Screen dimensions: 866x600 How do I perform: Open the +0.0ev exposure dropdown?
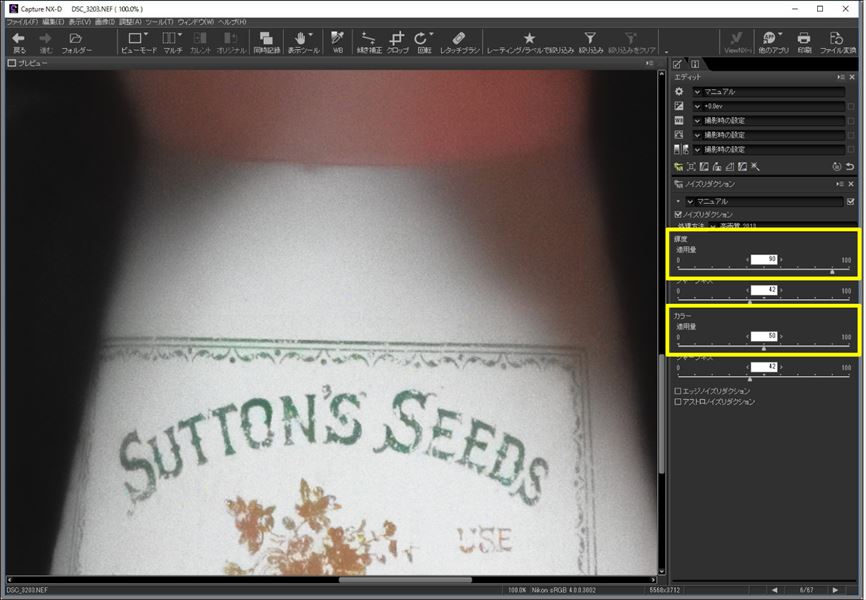(769, 106)
